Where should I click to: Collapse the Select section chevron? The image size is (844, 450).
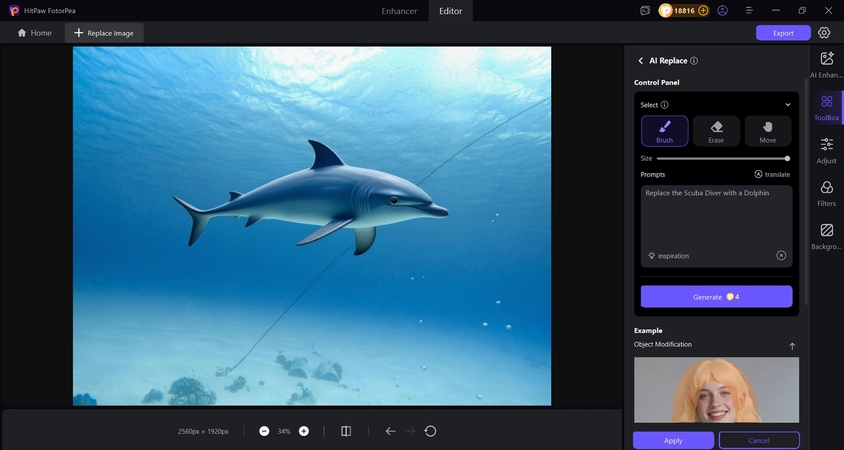coord(787,105)
